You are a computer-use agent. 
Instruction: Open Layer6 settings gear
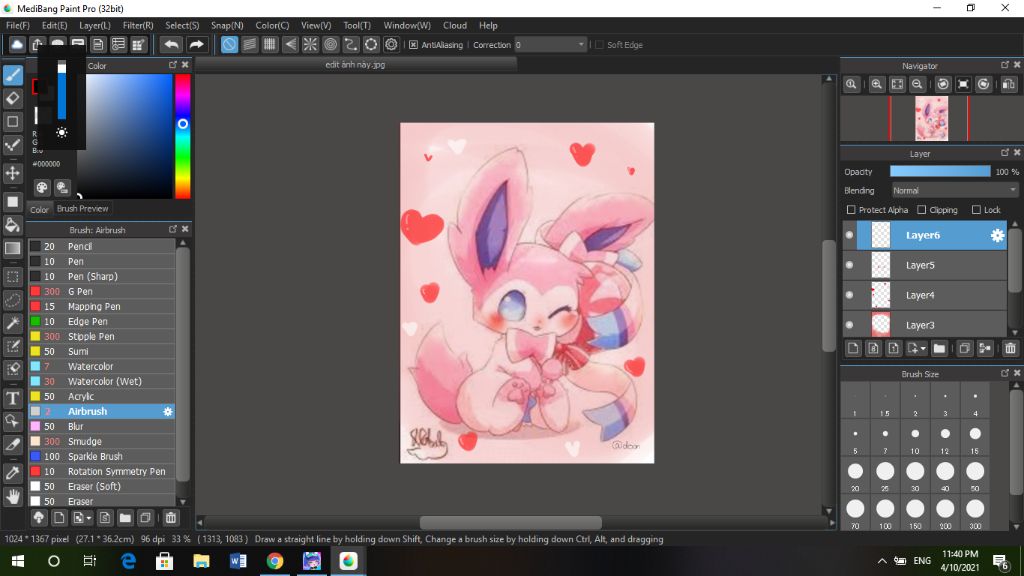click(x=997, y=236)
